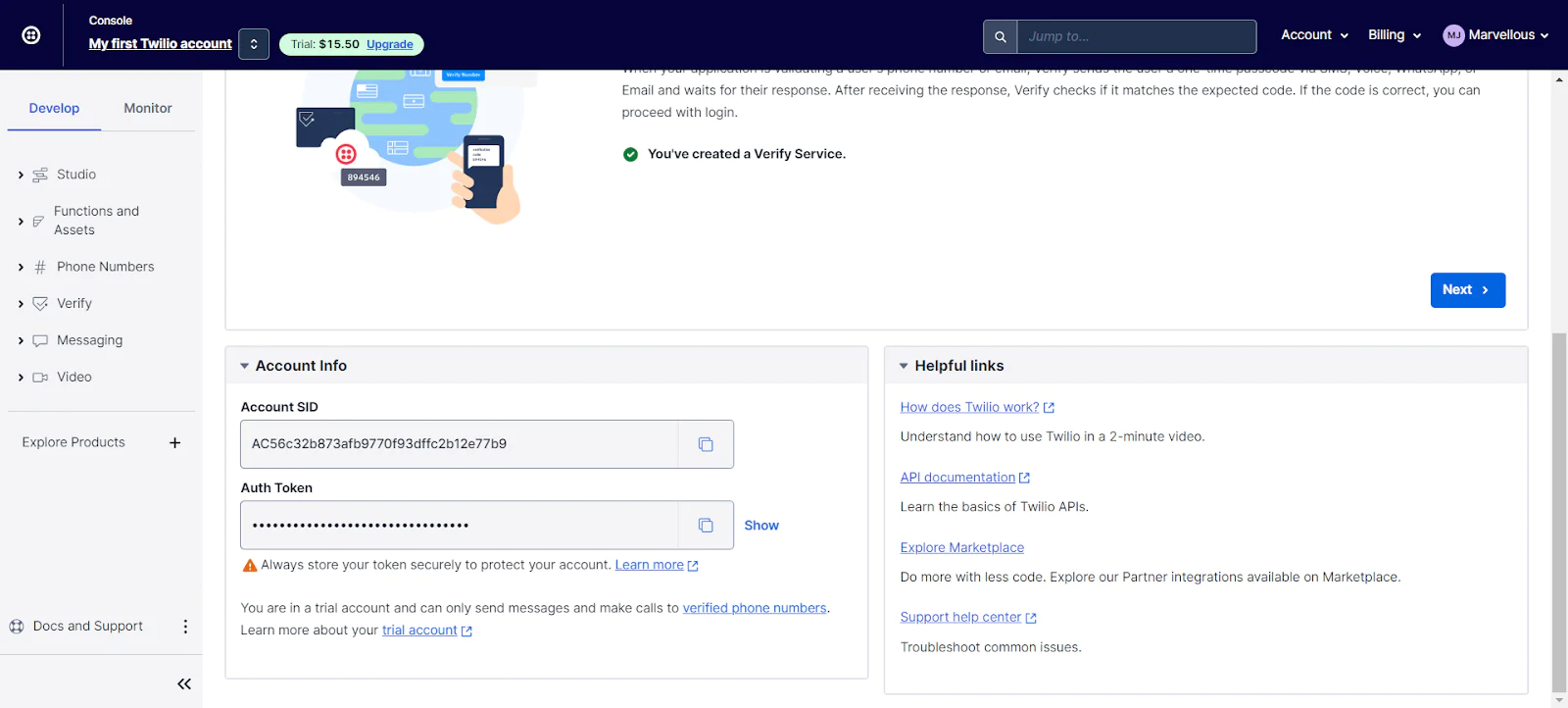Copy the Auth Token

pyautogui.click(x=706, y=526)
